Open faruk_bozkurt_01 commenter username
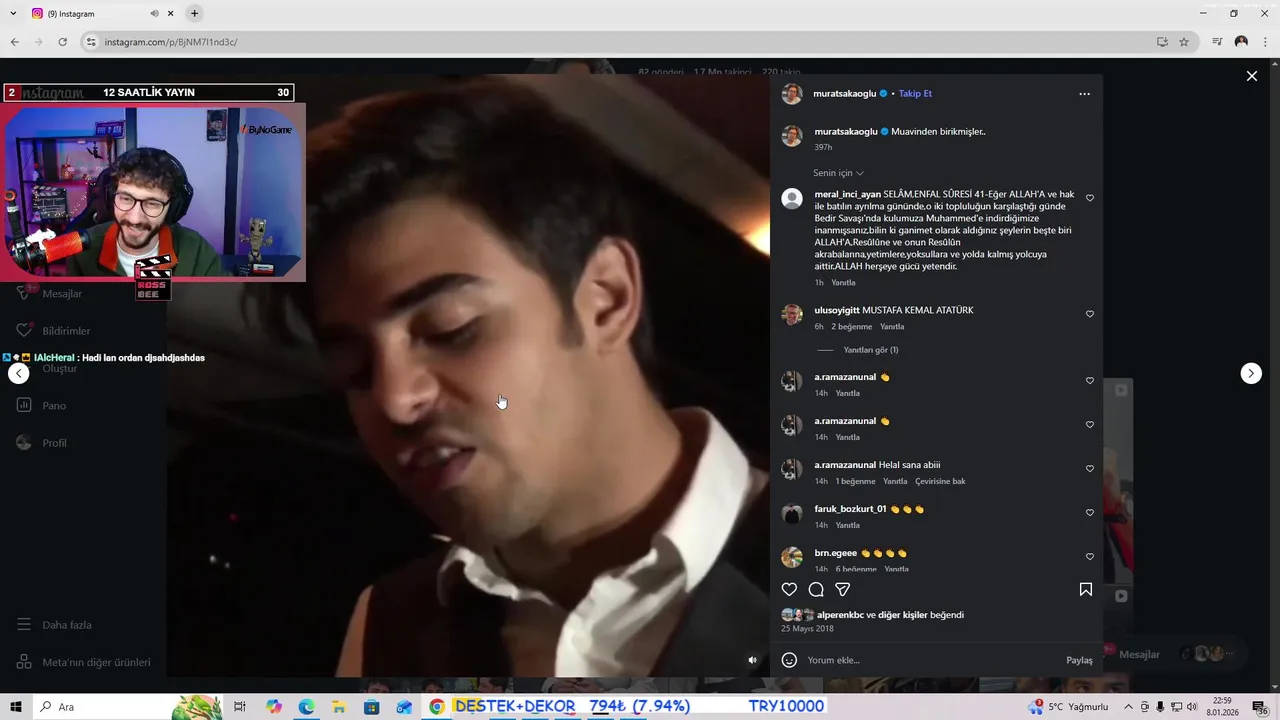Viewport: 1280px width, 720px height. point(850,509)
